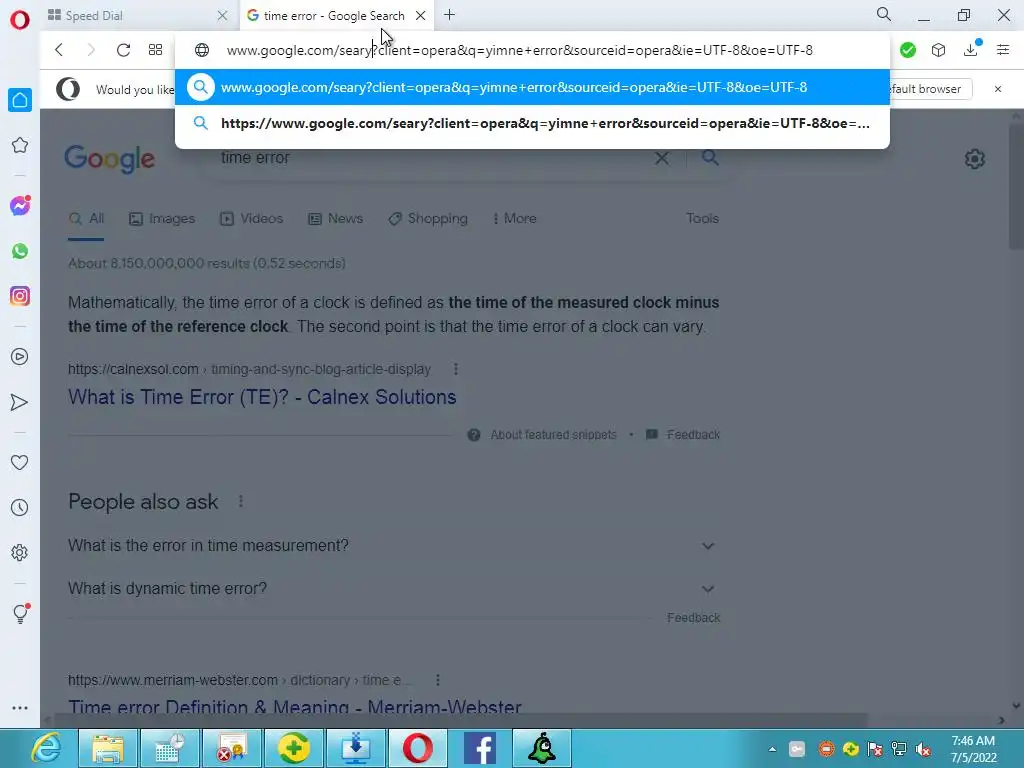Close the Speed Dial tab
The width and height of the screenshot is (1024, 768).
pyautogui.click(x=222, y=16)
